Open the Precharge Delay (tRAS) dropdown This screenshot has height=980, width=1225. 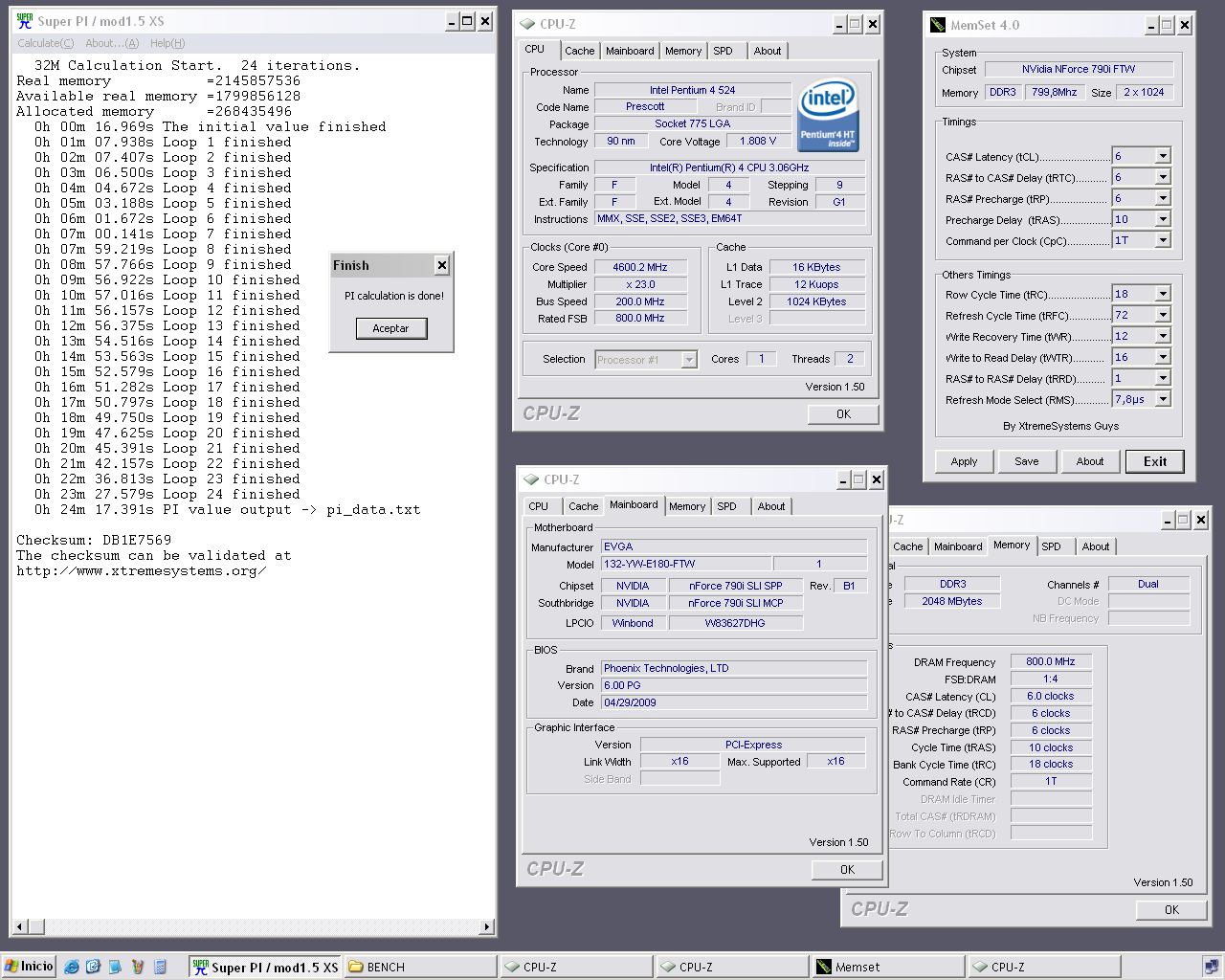1163,219
